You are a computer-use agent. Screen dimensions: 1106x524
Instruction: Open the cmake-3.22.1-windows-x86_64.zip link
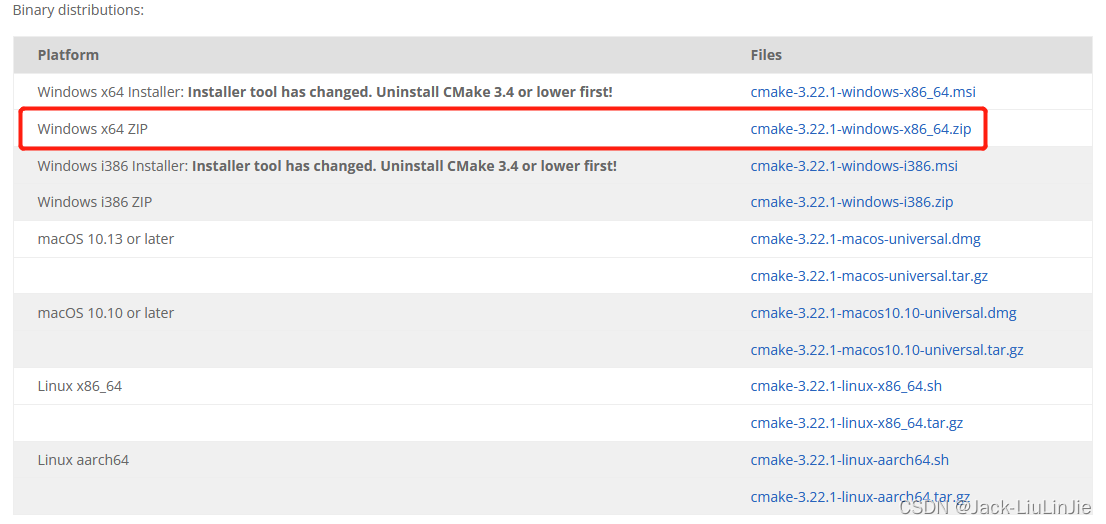(861, 129)
